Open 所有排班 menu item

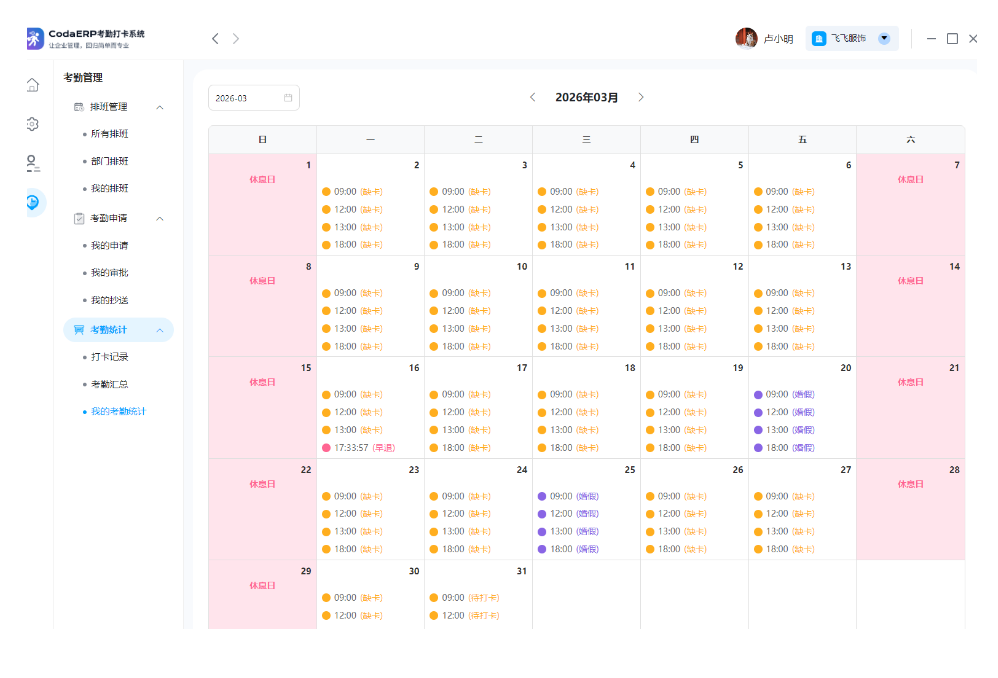[x=109, y=134]
